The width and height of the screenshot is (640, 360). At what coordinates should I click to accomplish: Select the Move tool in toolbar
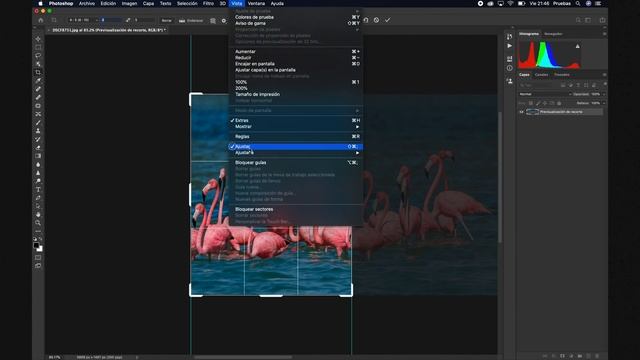point(38,39)
